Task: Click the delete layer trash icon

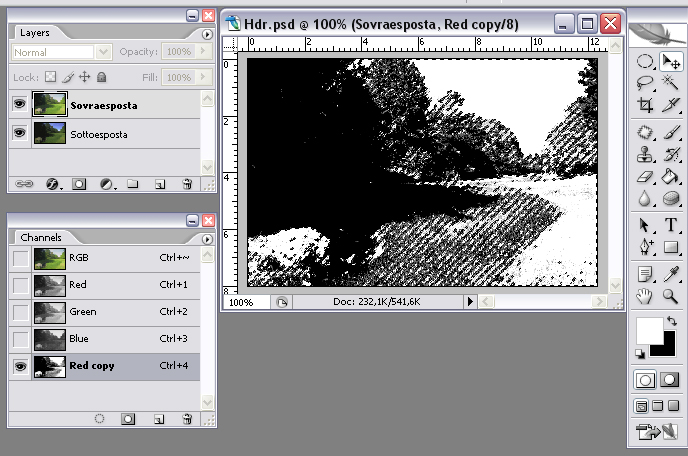Action: pyautogui.click(x=187, y=184)
